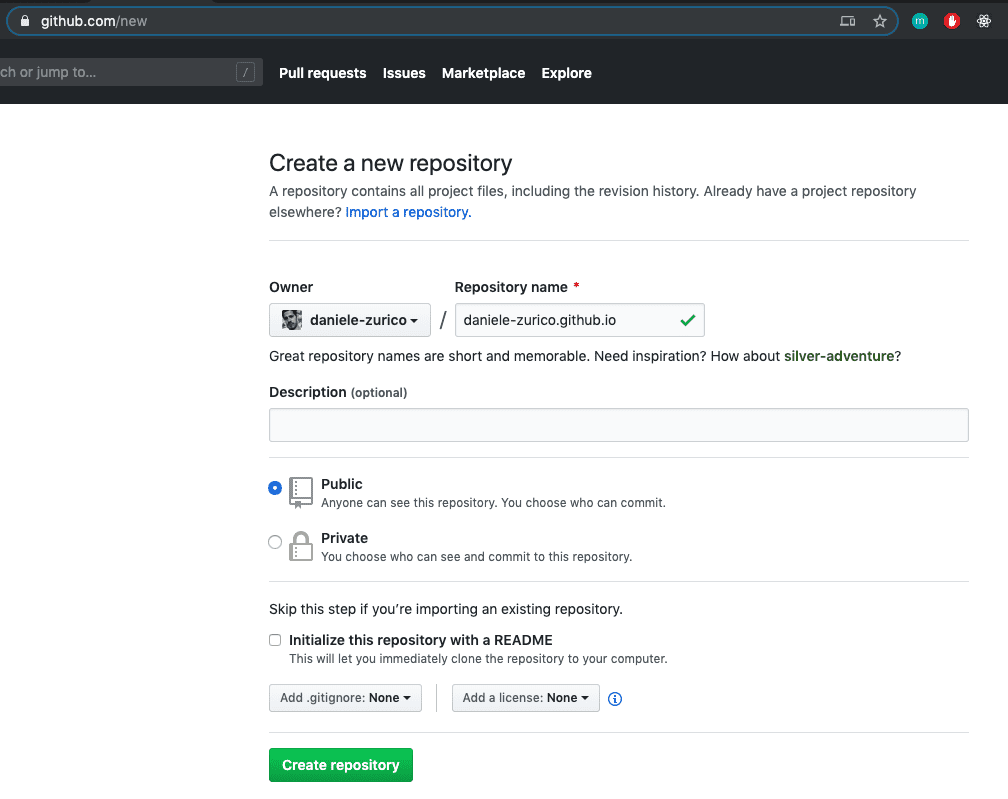
Task: Open the React DevTools extension icon
Action: (x=984, y=21)
